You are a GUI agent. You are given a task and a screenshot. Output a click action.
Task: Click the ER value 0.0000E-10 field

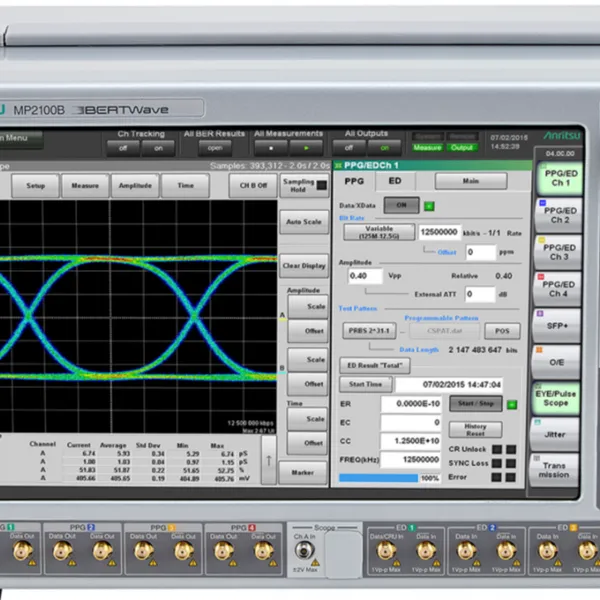coord(411,404)
